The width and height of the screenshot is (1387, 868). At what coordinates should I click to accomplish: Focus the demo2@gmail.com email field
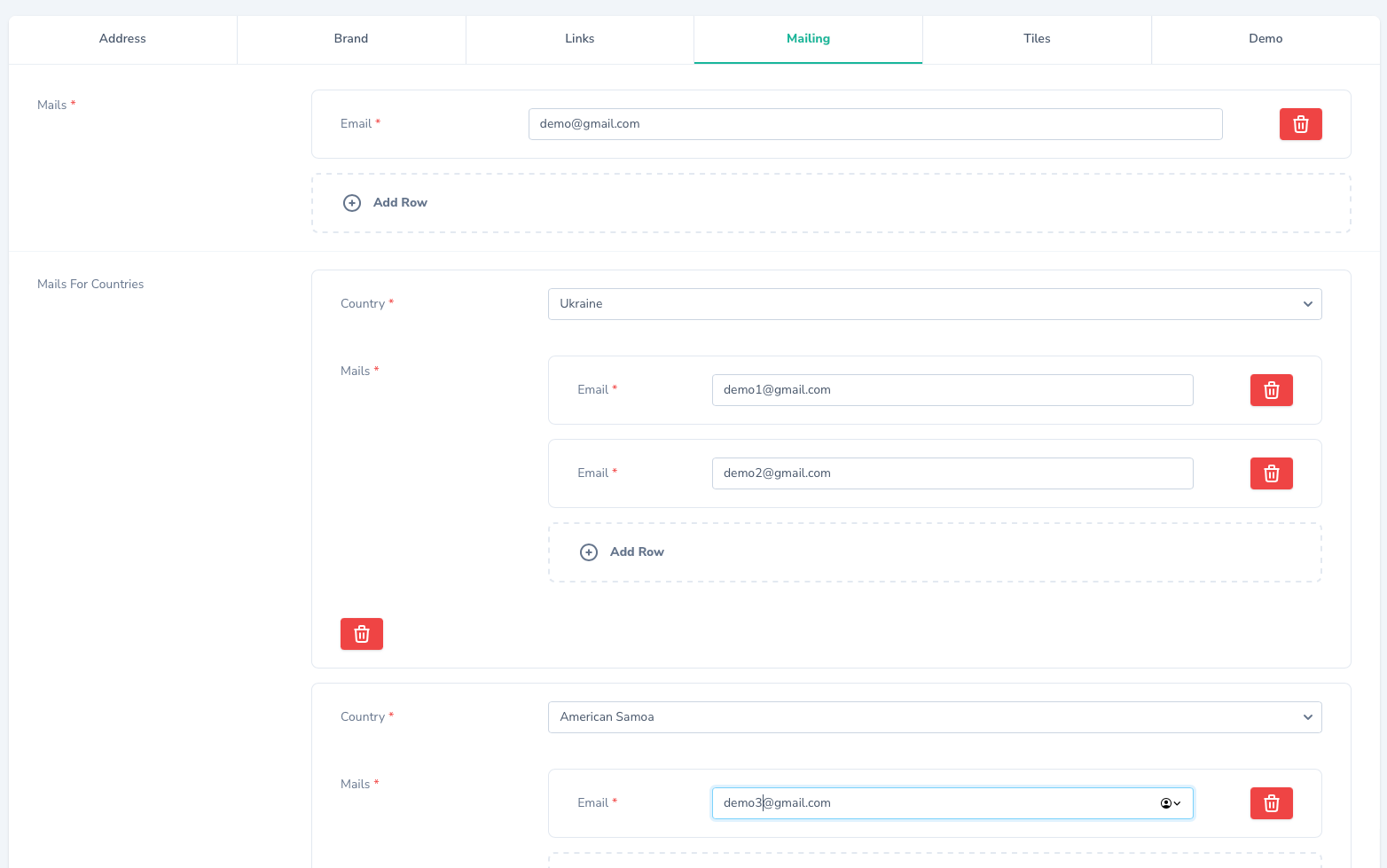tap(952, 473)
